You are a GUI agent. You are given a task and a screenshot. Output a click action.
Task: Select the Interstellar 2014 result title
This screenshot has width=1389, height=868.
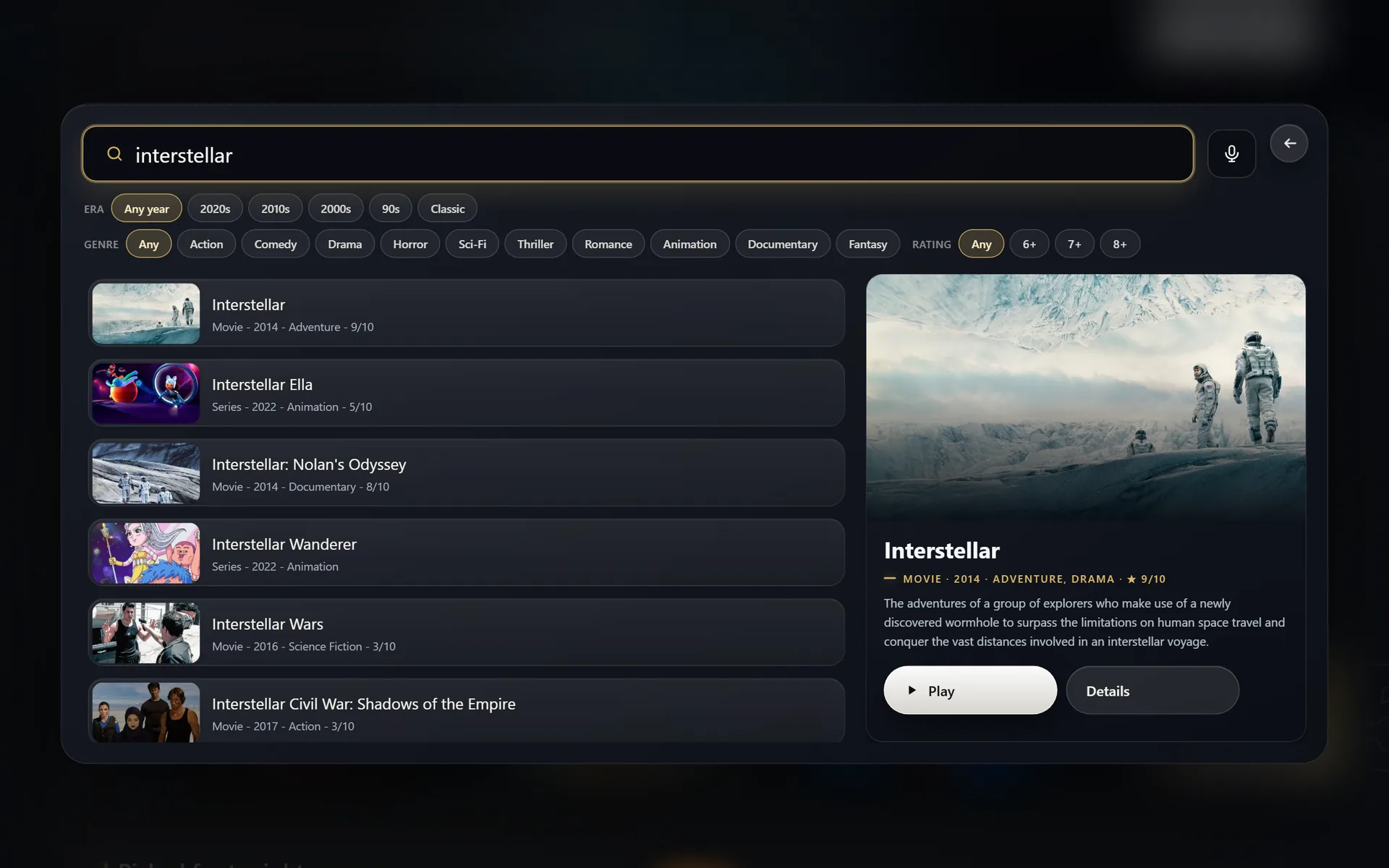tap(248, 305)
